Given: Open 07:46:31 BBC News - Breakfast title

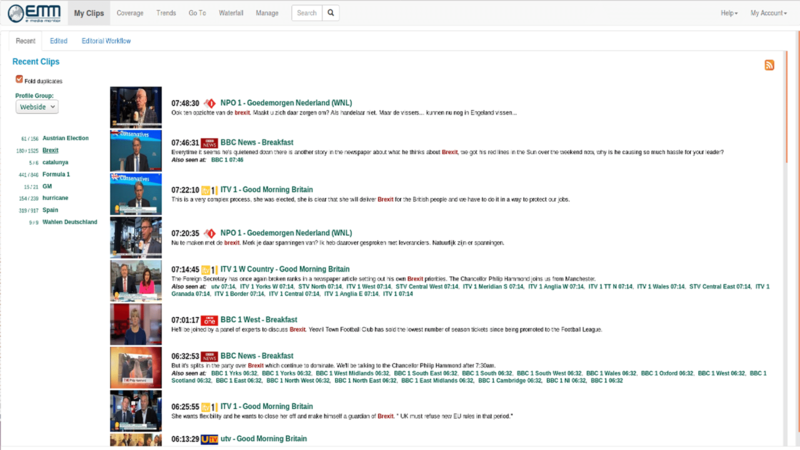Looking at the screenshot, I should pyautogui.click(x=257, y=143).
